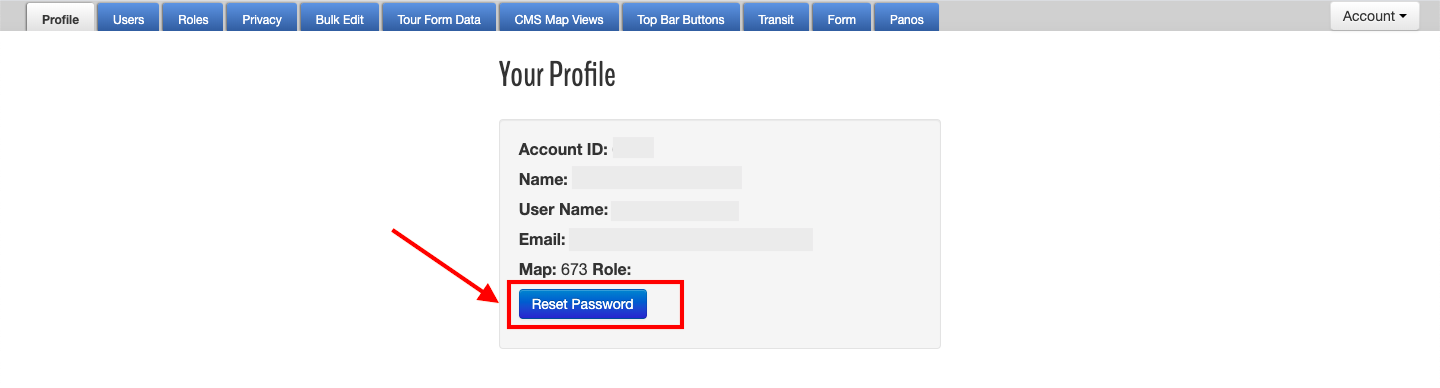
Task: Click the Map number 673
Action: 574,269
